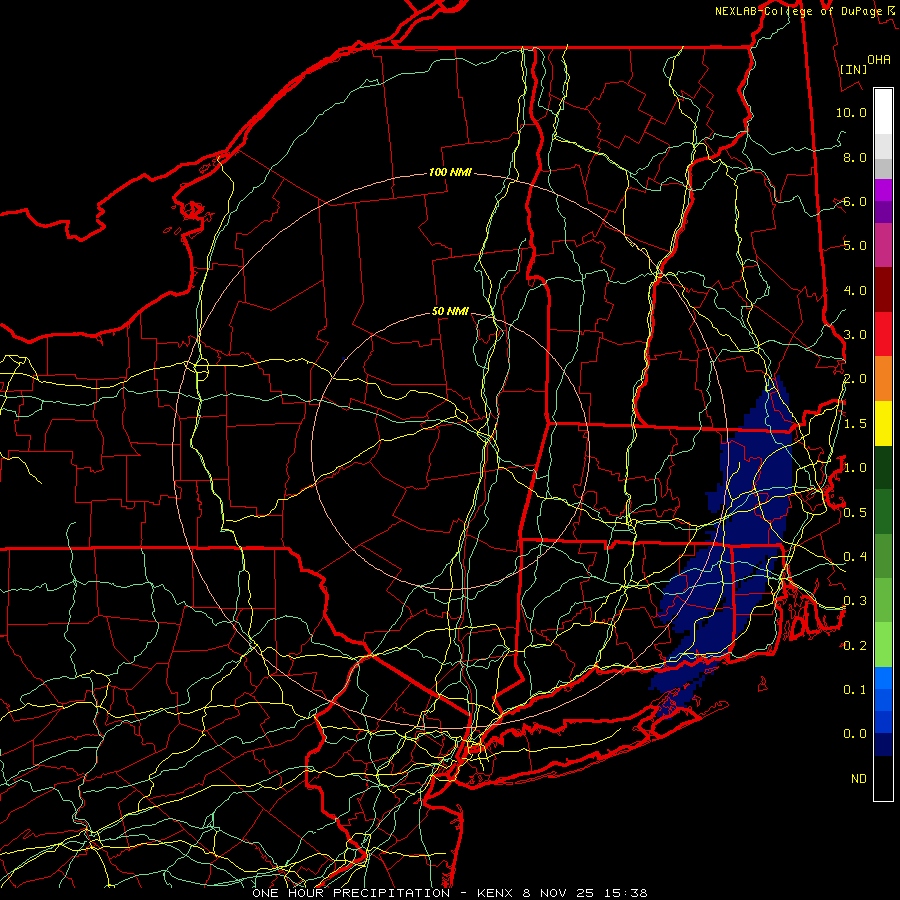This screenshot has height=900, width=900.
Task: Click the 0.1 legend value
Action: click(x=855, y=689)
